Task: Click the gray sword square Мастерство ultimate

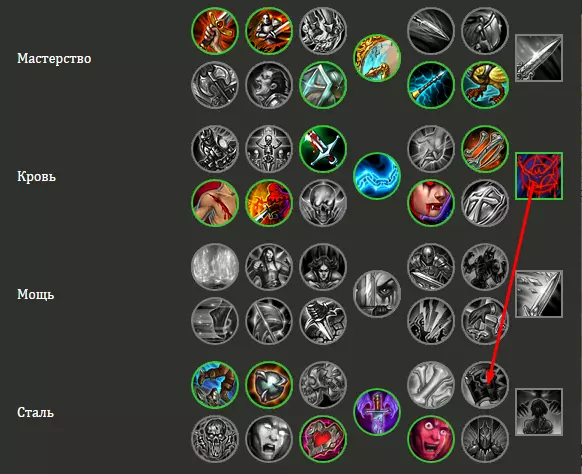Action: (x=539, y=58)
